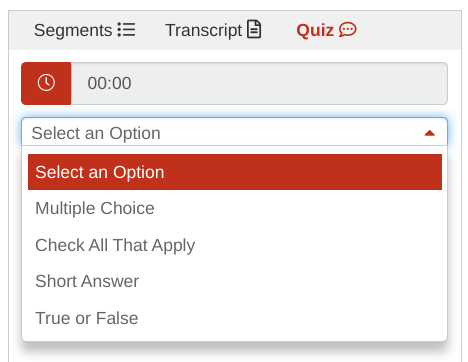Switch to the Segments tab
The height and width of the screenshot is (362, 468).
[85, 30]
